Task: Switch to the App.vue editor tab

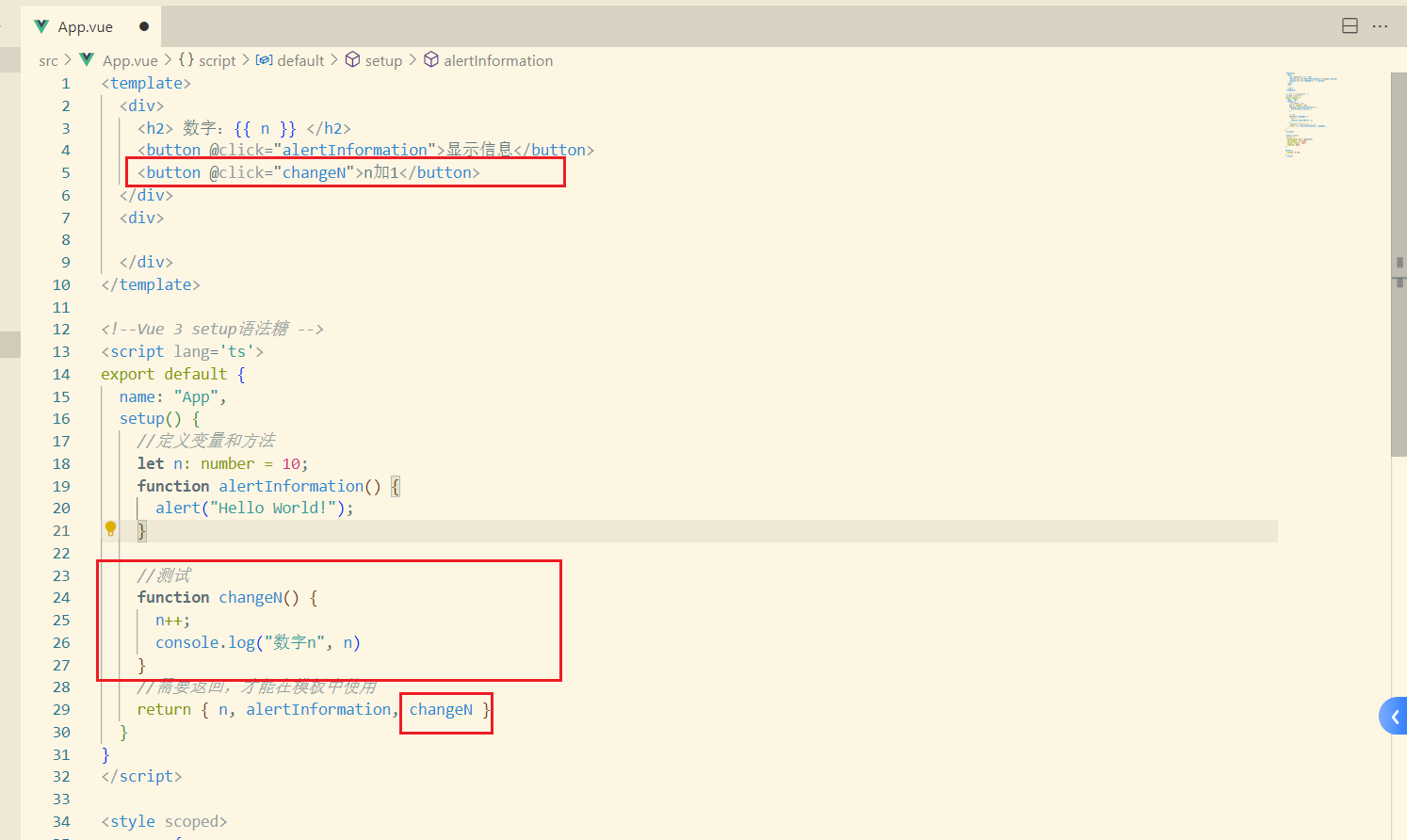Action: 85,27
